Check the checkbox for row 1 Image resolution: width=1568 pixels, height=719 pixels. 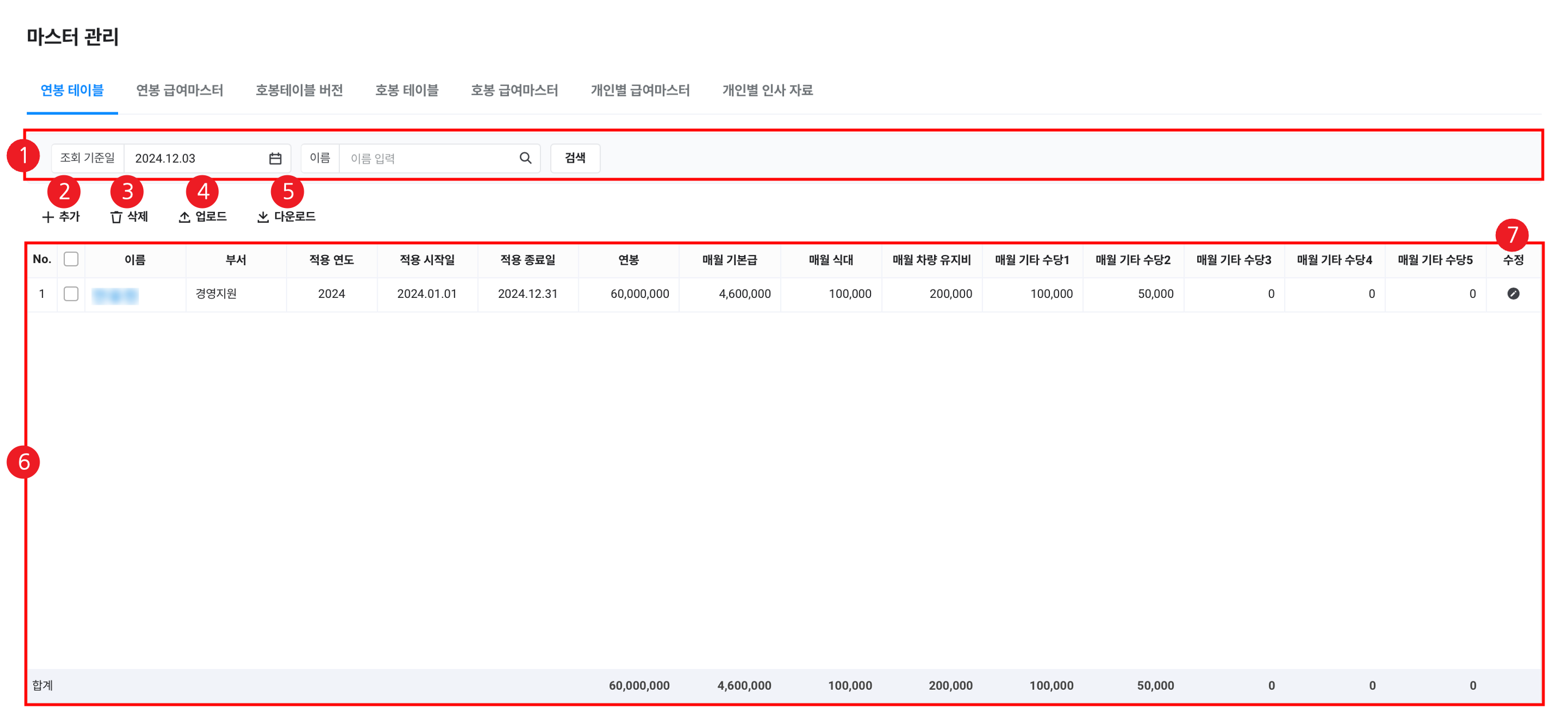tap(71, 294)
